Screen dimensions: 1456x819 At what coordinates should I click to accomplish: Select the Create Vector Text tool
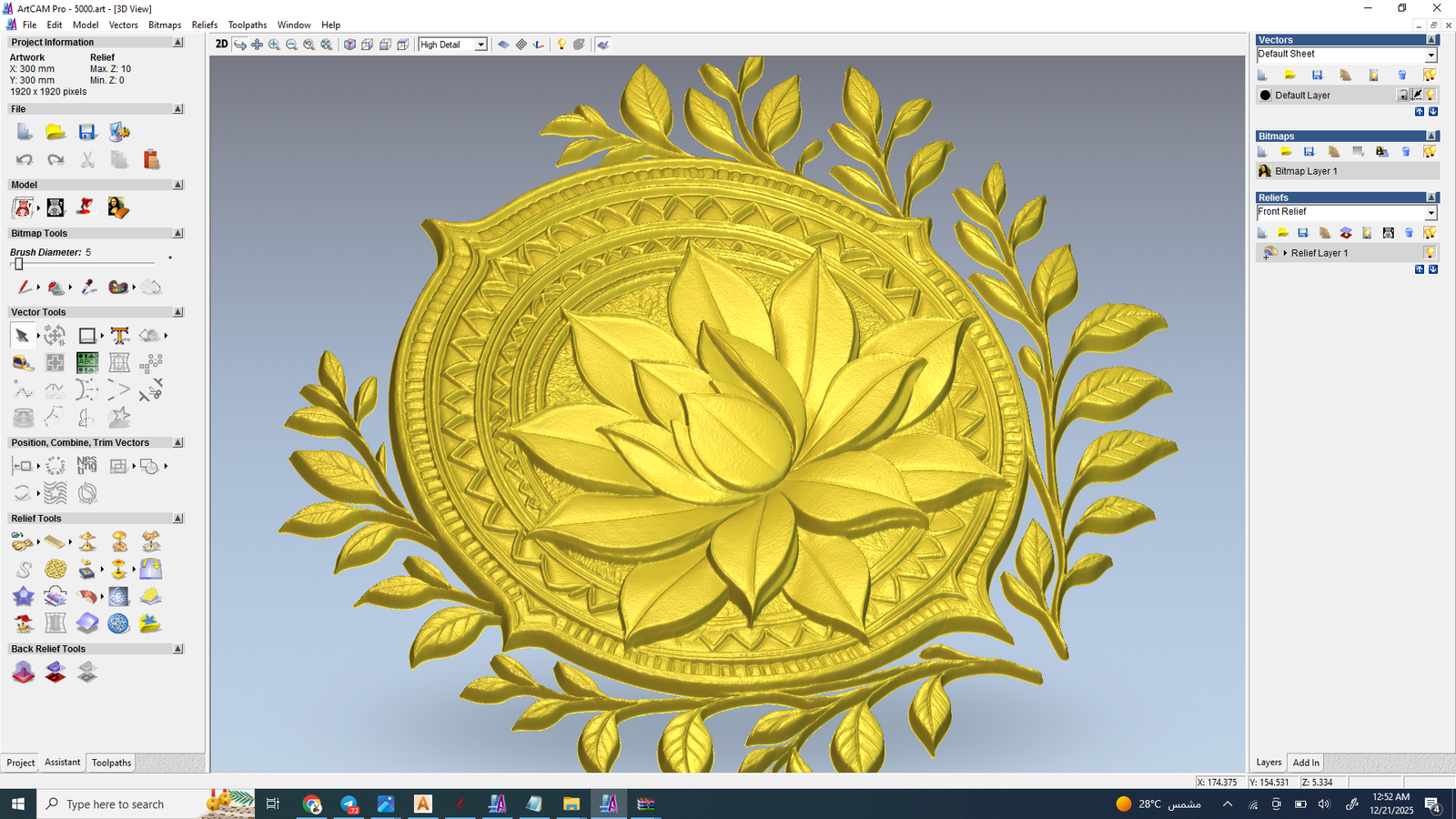pyautogui.click(x=119, y=336)
